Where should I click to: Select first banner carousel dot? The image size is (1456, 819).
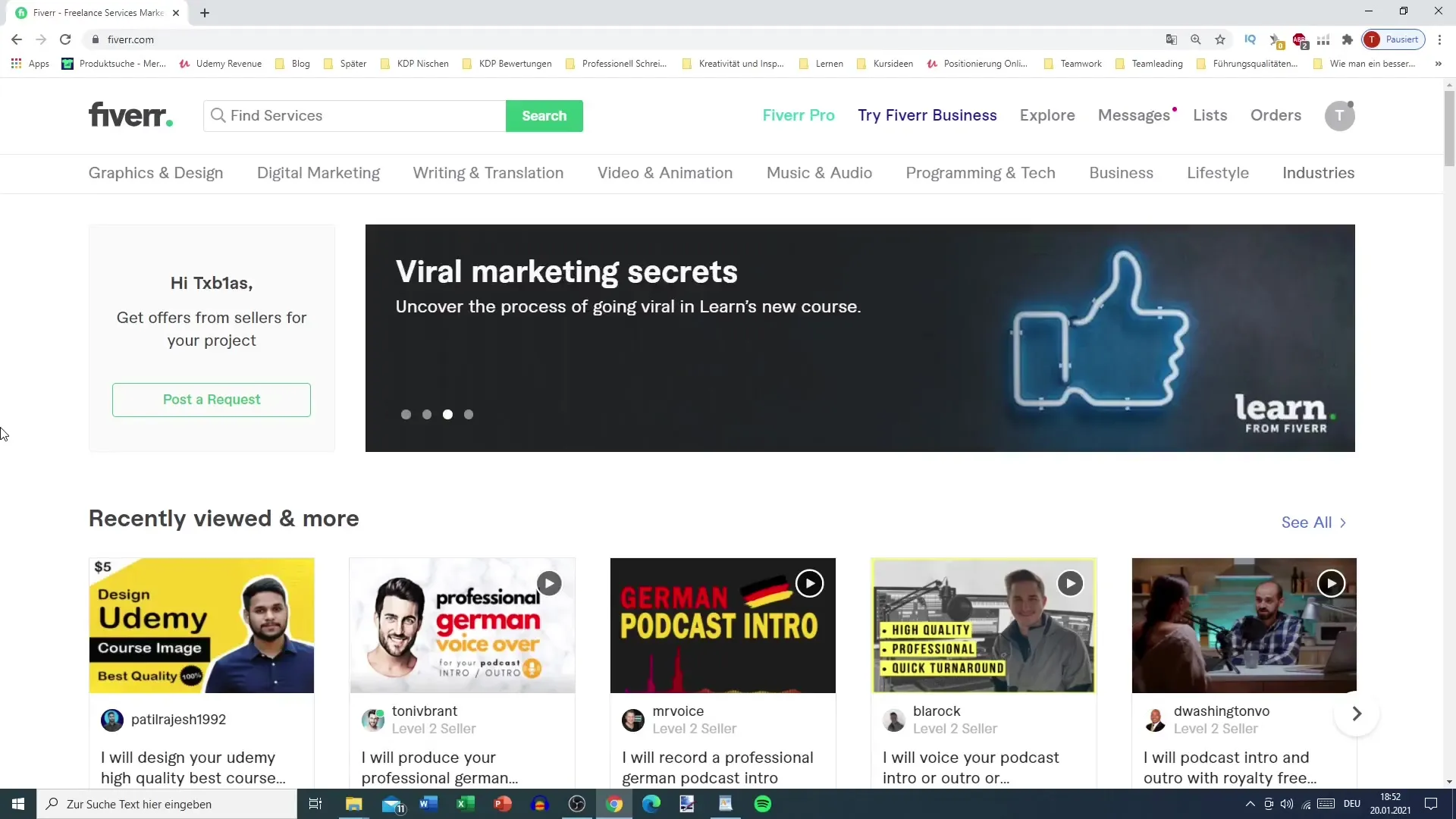click(x=406, y=415)
